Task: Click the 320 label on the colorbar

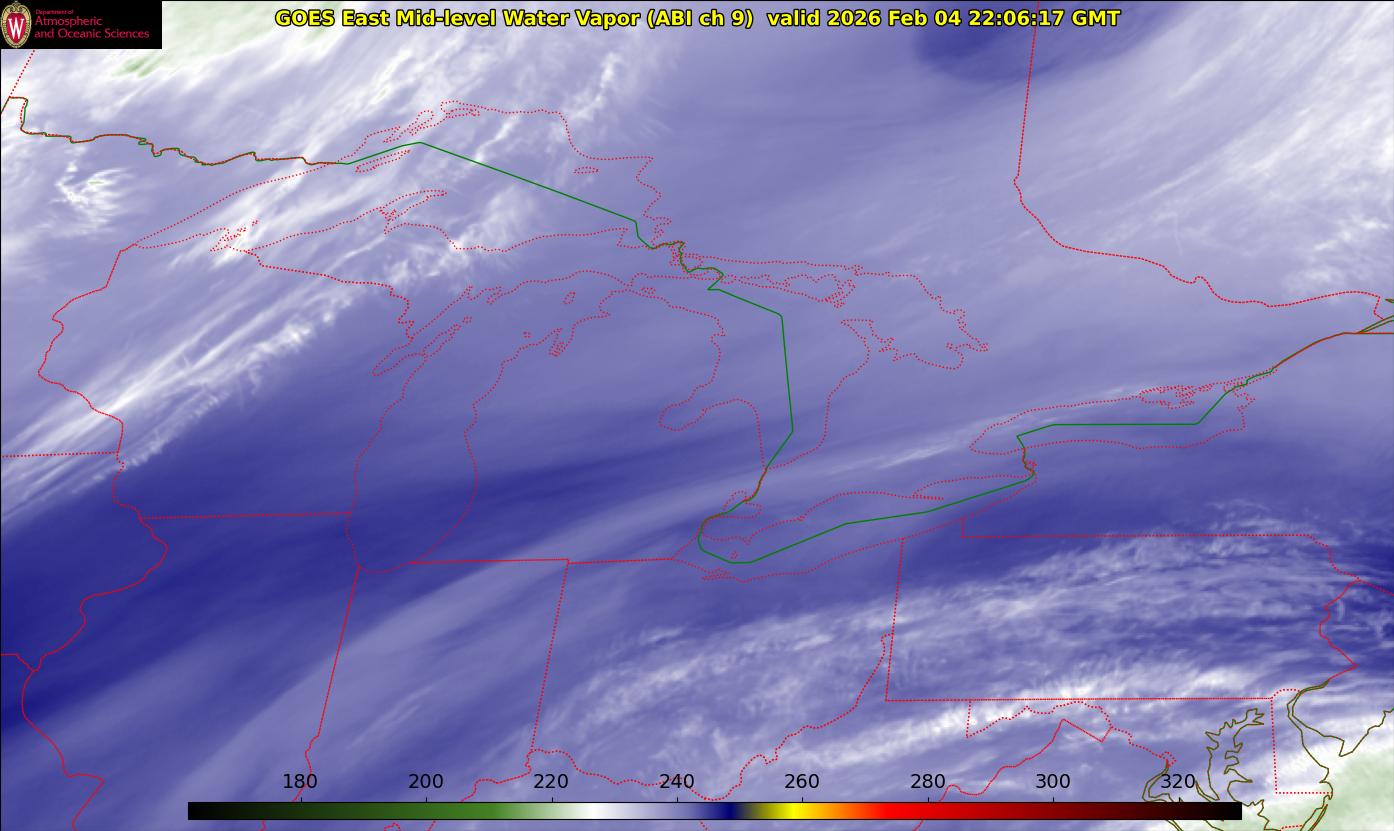Action: pos(1178,782)
